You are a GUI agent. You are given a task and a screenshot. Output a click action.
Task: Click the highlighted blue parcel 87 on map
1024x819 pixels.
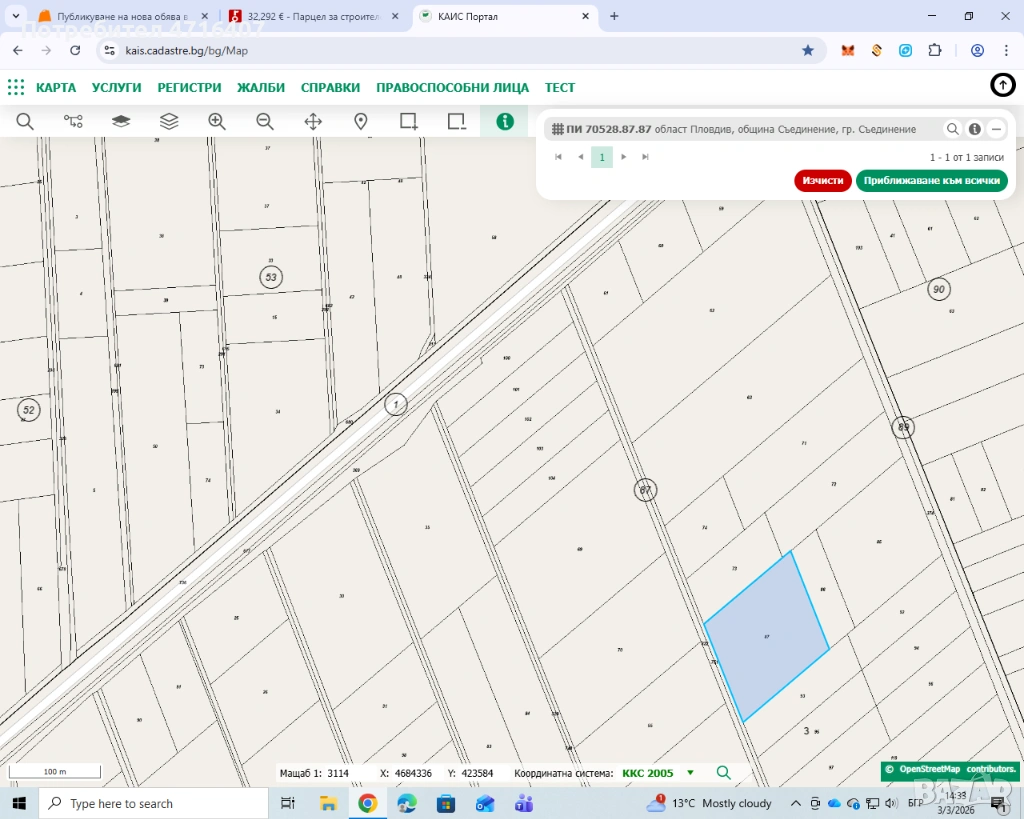pos(767,636)
